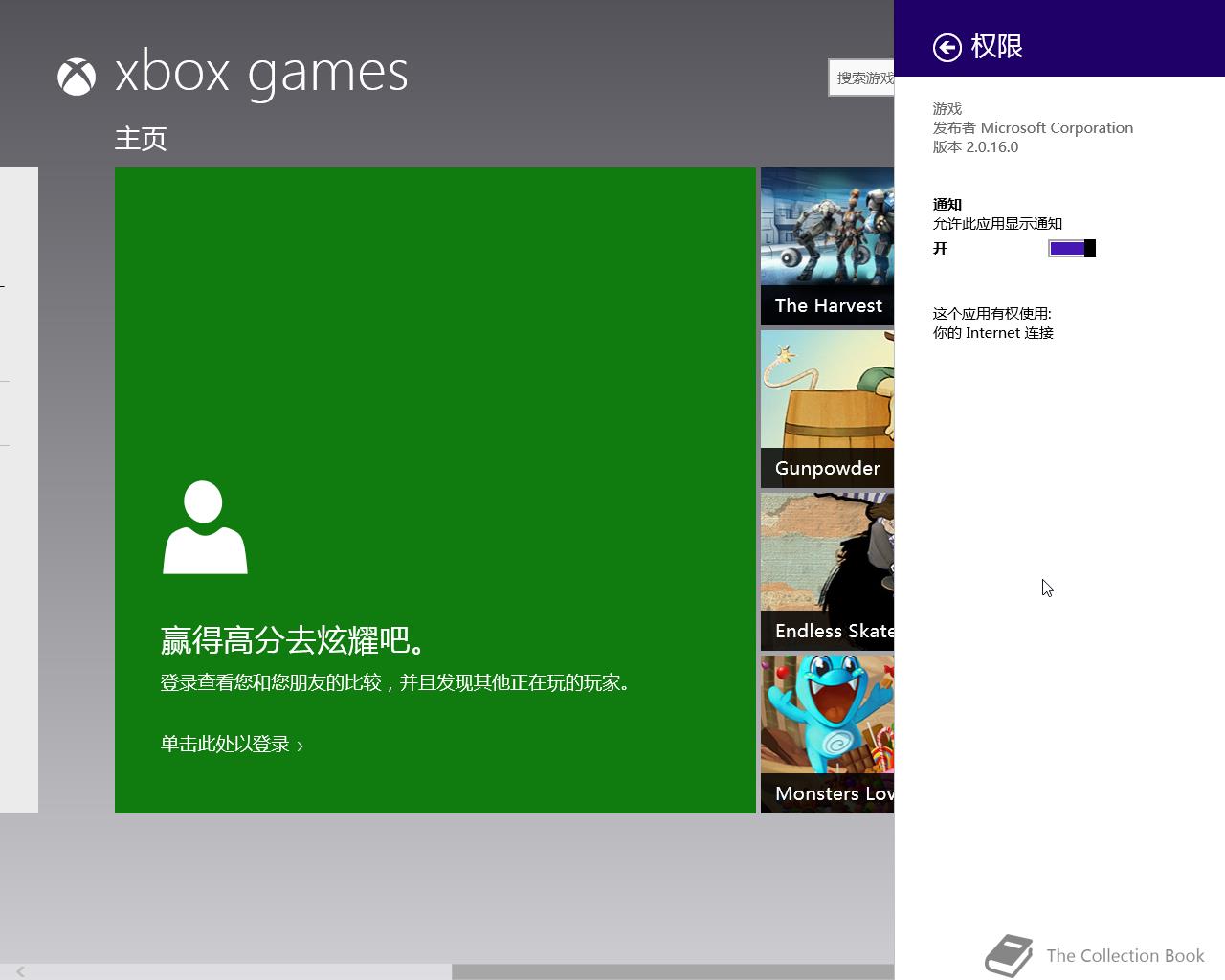Click the 权限 panel title
Screen dimensions: 1225x980
click(996, 46)
